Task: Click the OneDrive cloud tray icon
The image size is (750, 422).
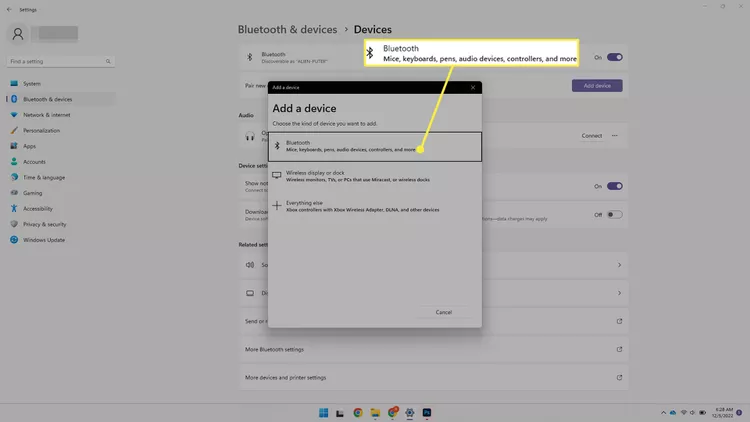Action: coord(673,412)
